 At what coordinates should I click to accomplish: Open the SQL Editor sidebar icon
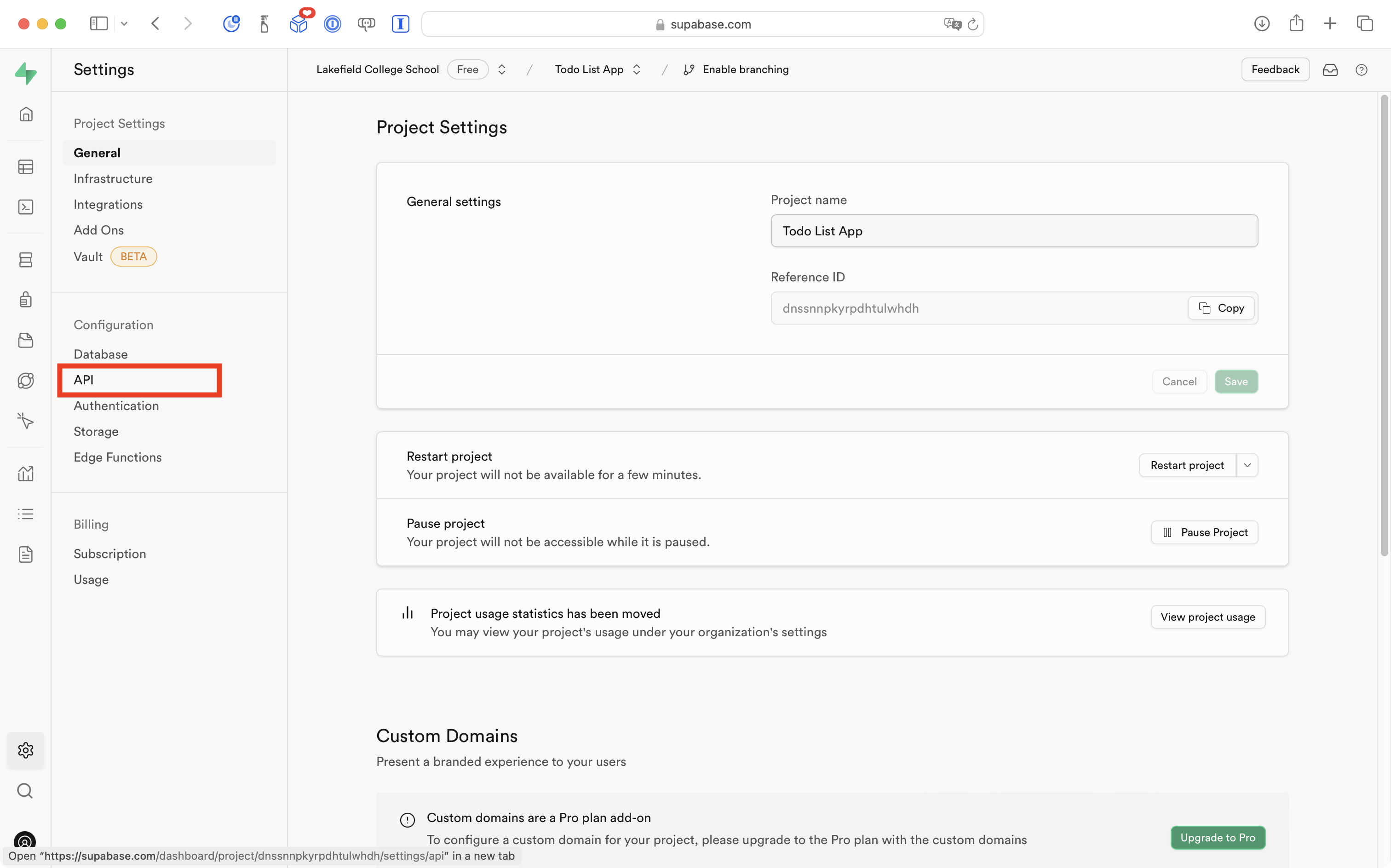point(26,207)
